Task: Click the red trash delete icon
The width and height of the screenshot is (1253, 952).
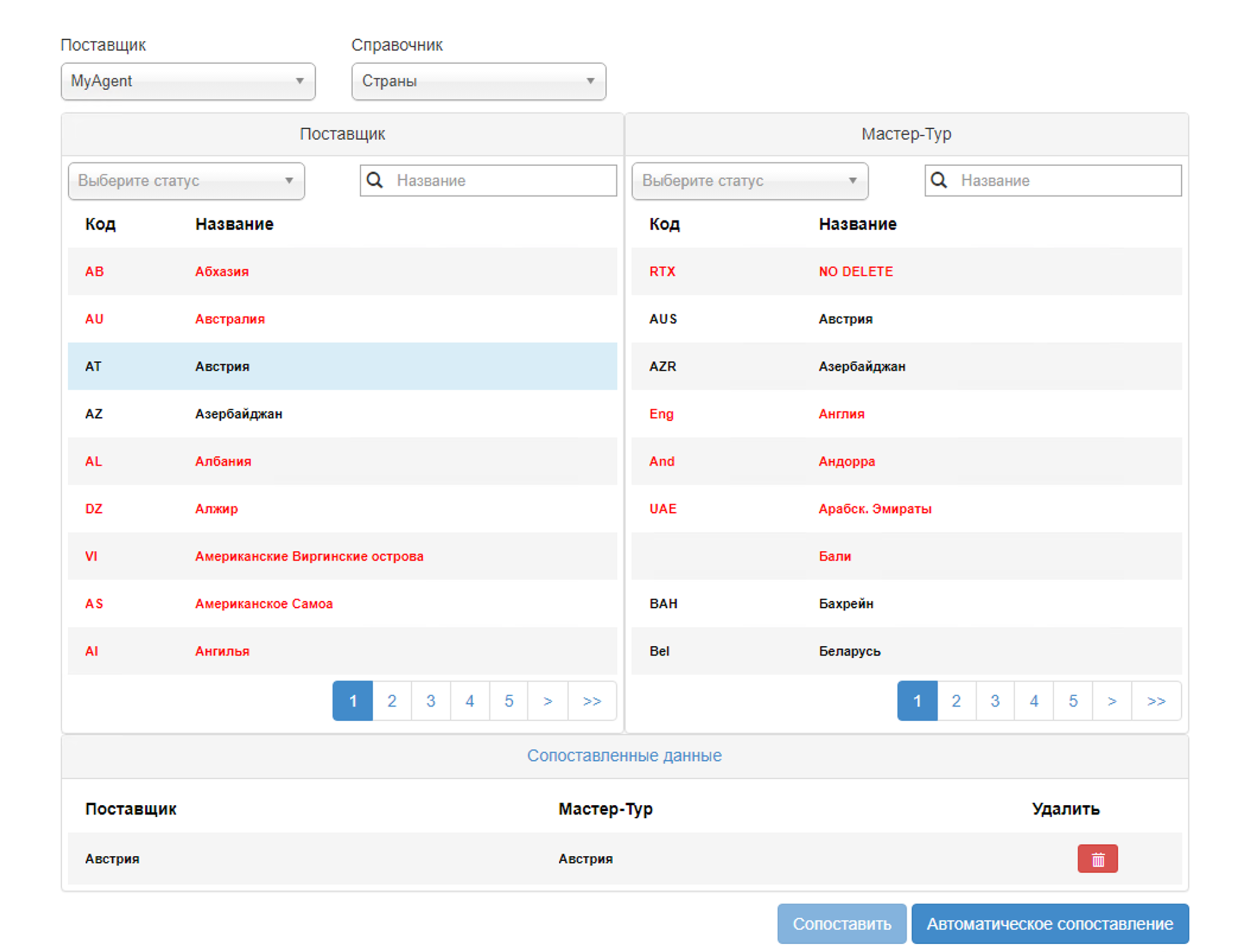Action: (x=1097, y=858)
